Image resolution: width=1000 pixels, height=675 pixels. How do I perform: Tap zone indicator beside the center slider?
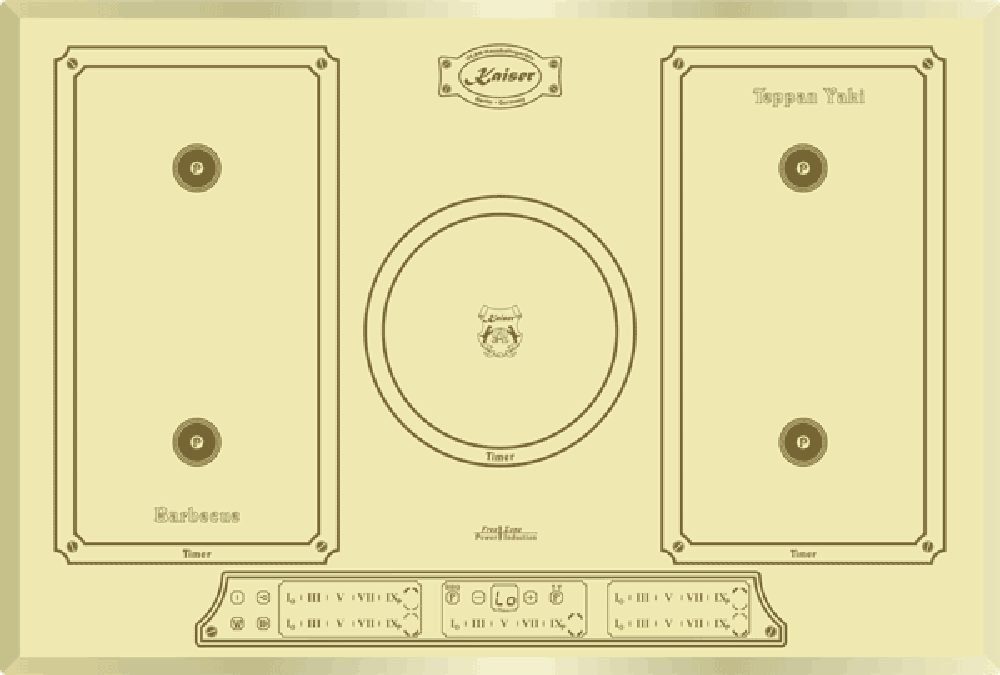click(x=575, y=625)
